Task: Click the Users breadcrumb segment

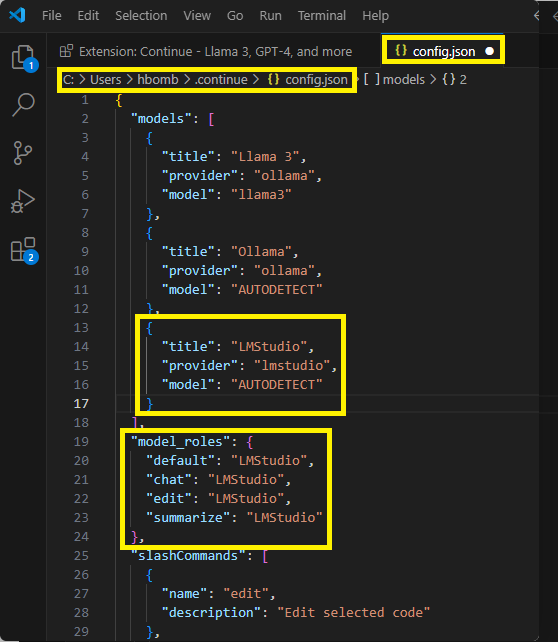Action: (x=106, y=79)
